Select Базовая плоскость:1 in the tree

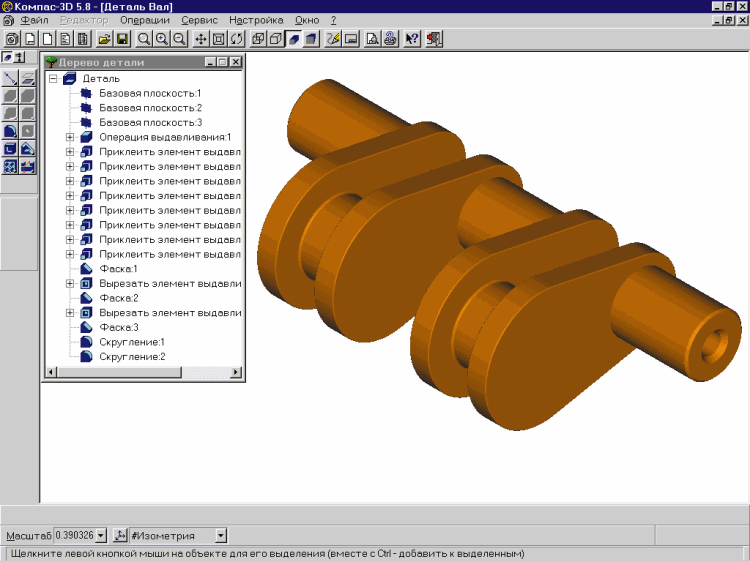(150, 93)
